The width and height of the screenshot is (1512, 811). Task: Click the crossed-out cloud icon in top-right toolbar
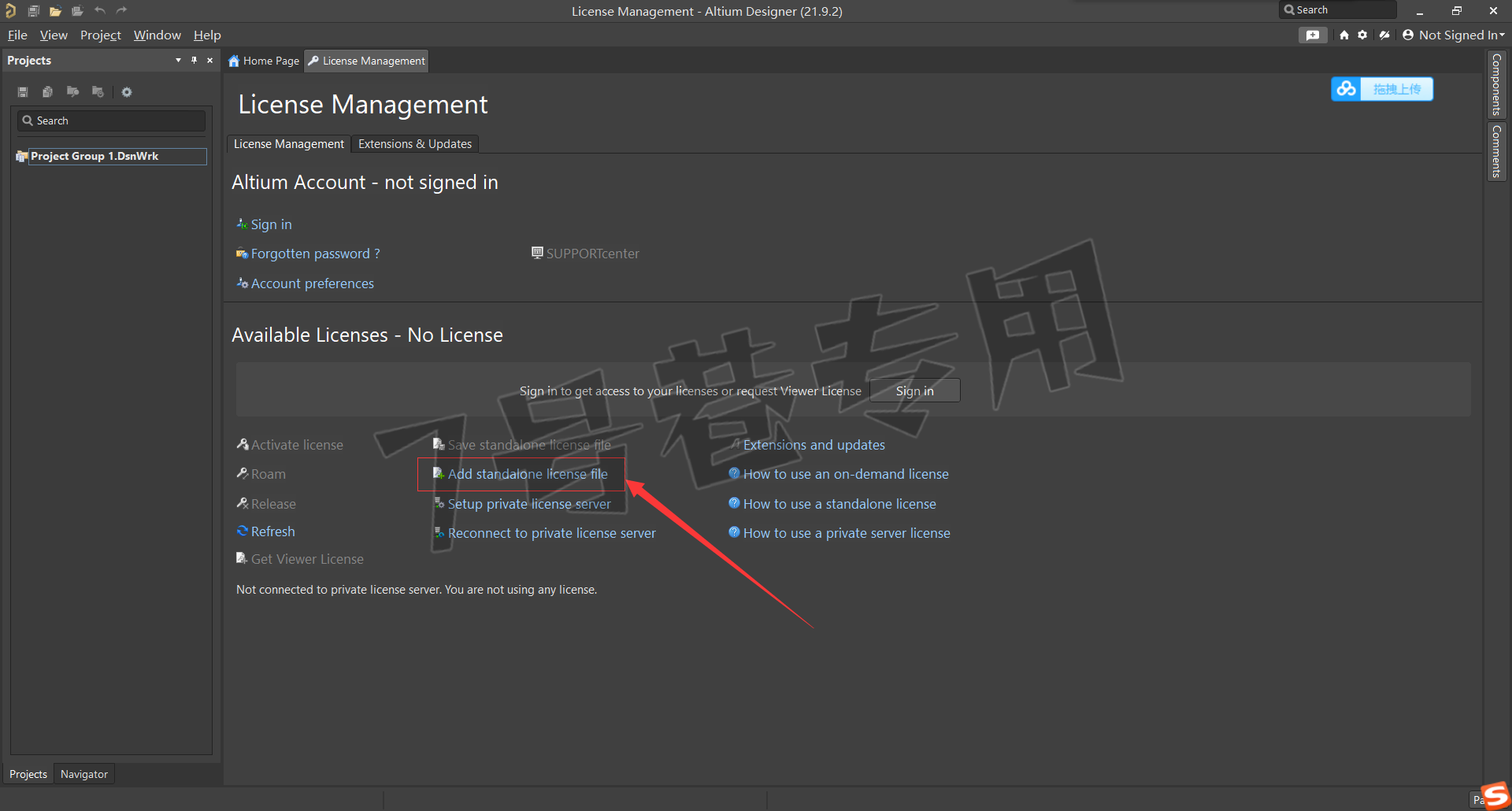(x=1384, y=35)
